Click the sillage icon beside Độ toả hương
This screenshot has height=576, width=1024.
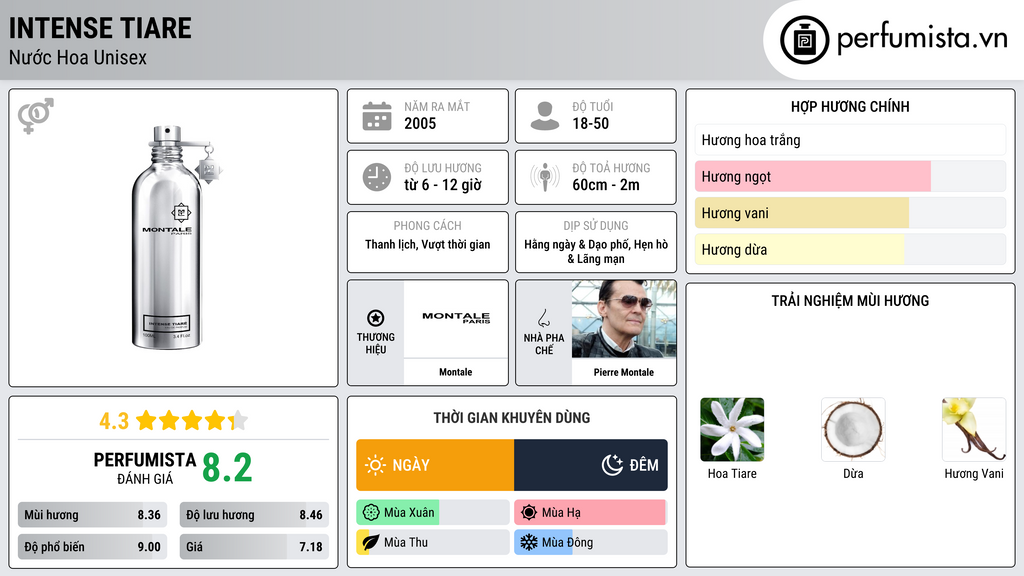[x=544, y=177]
